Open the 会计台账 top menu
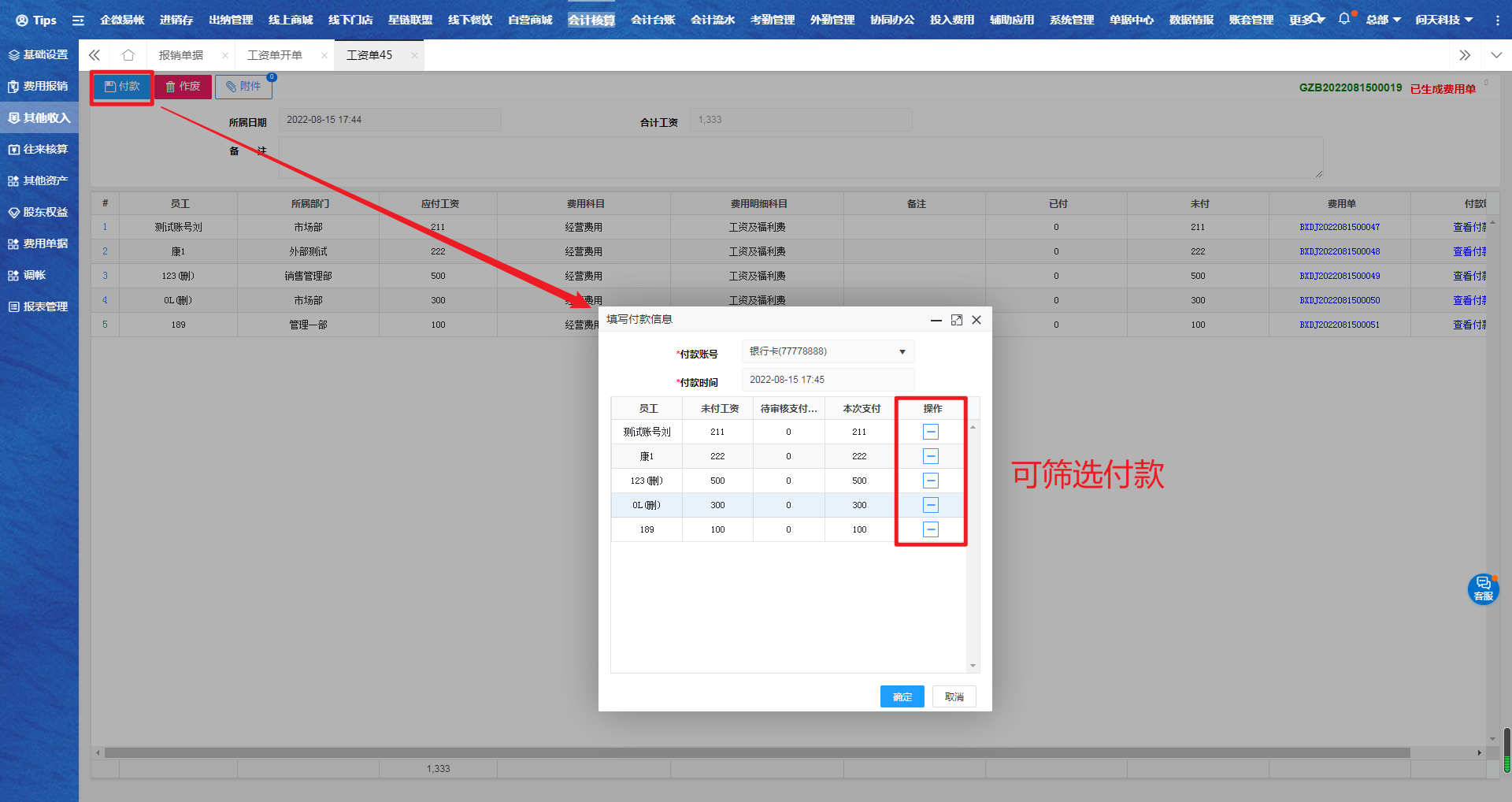Screen dimensions: 1512x802 coord(652,20)
